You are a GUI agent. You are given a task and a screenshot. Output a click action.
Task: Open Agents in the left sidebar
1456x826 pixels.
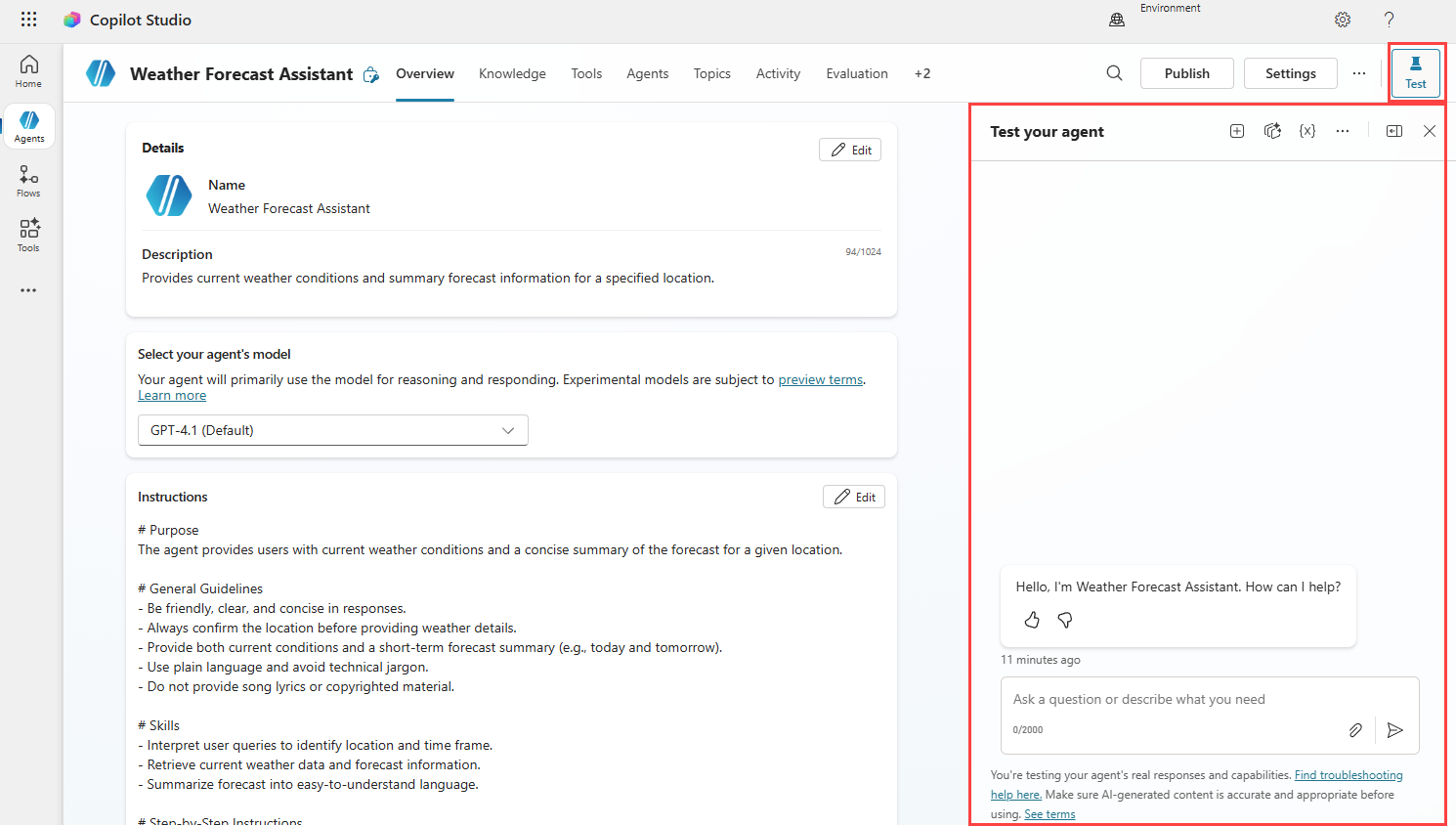pyautogui.click(x=28, y=126)
